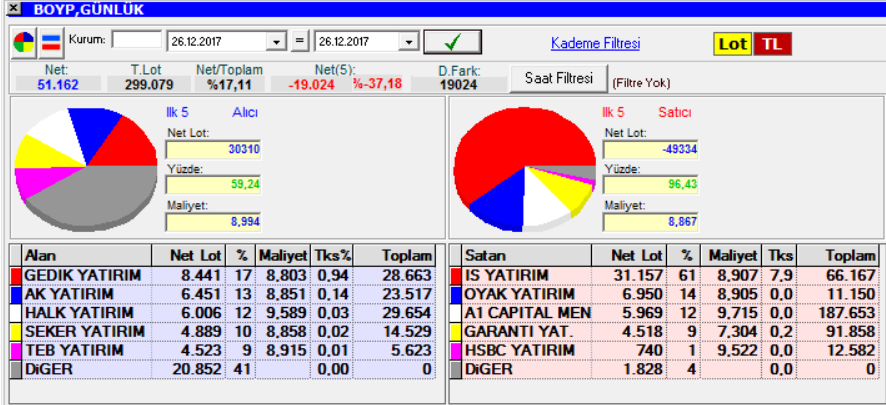Confirm with the green checkmark button

[x=453, y=42]
